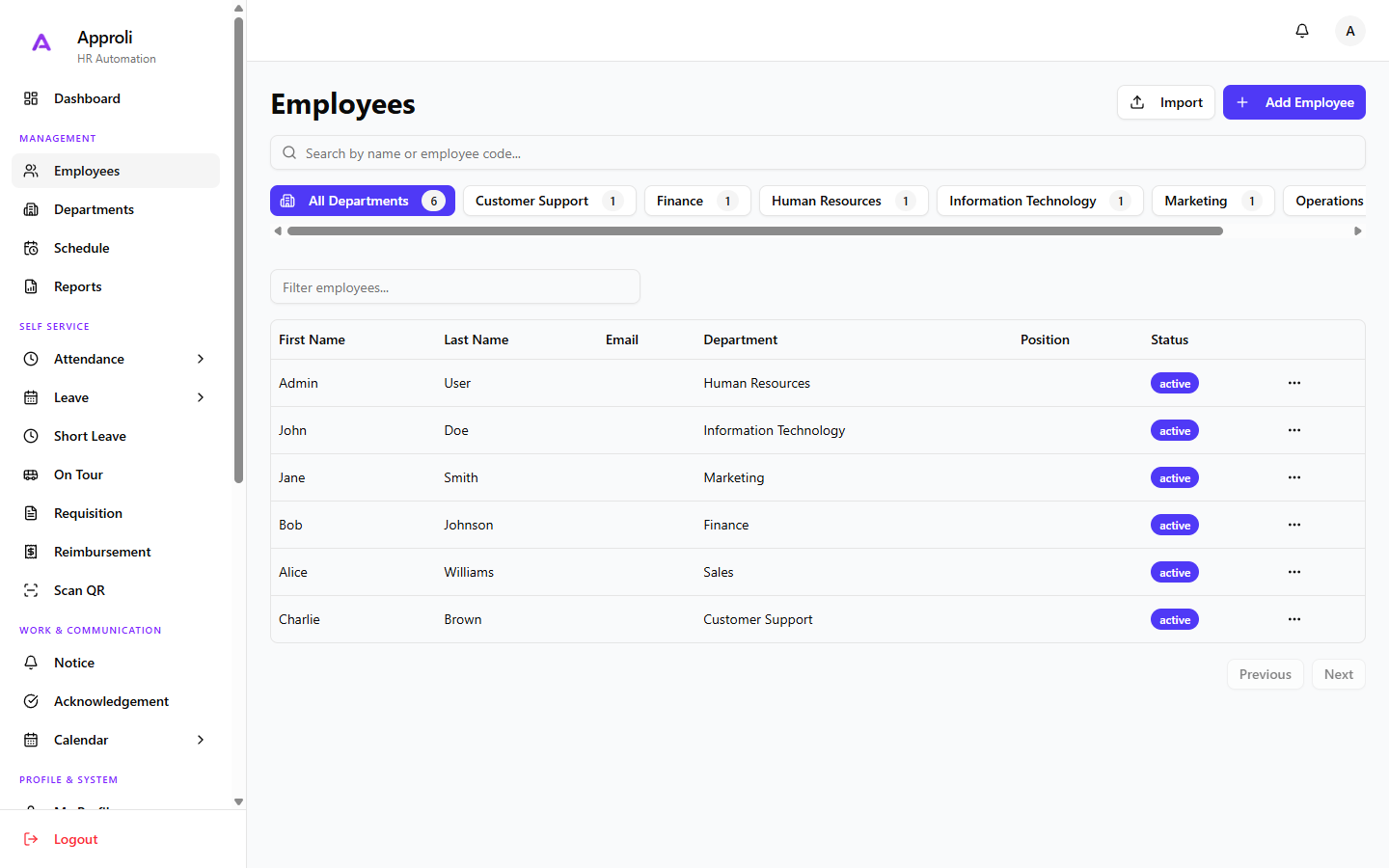Open the notifications bell

pyautogui.click(x=1302, y=31)
